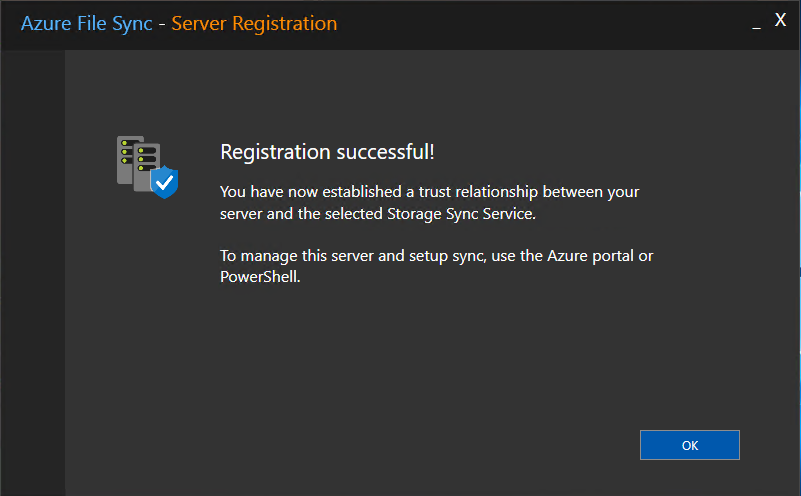Click 'Azure portal' in the message text
The image size is (801, 496).
pyautogui.click(x=590, y=257)
